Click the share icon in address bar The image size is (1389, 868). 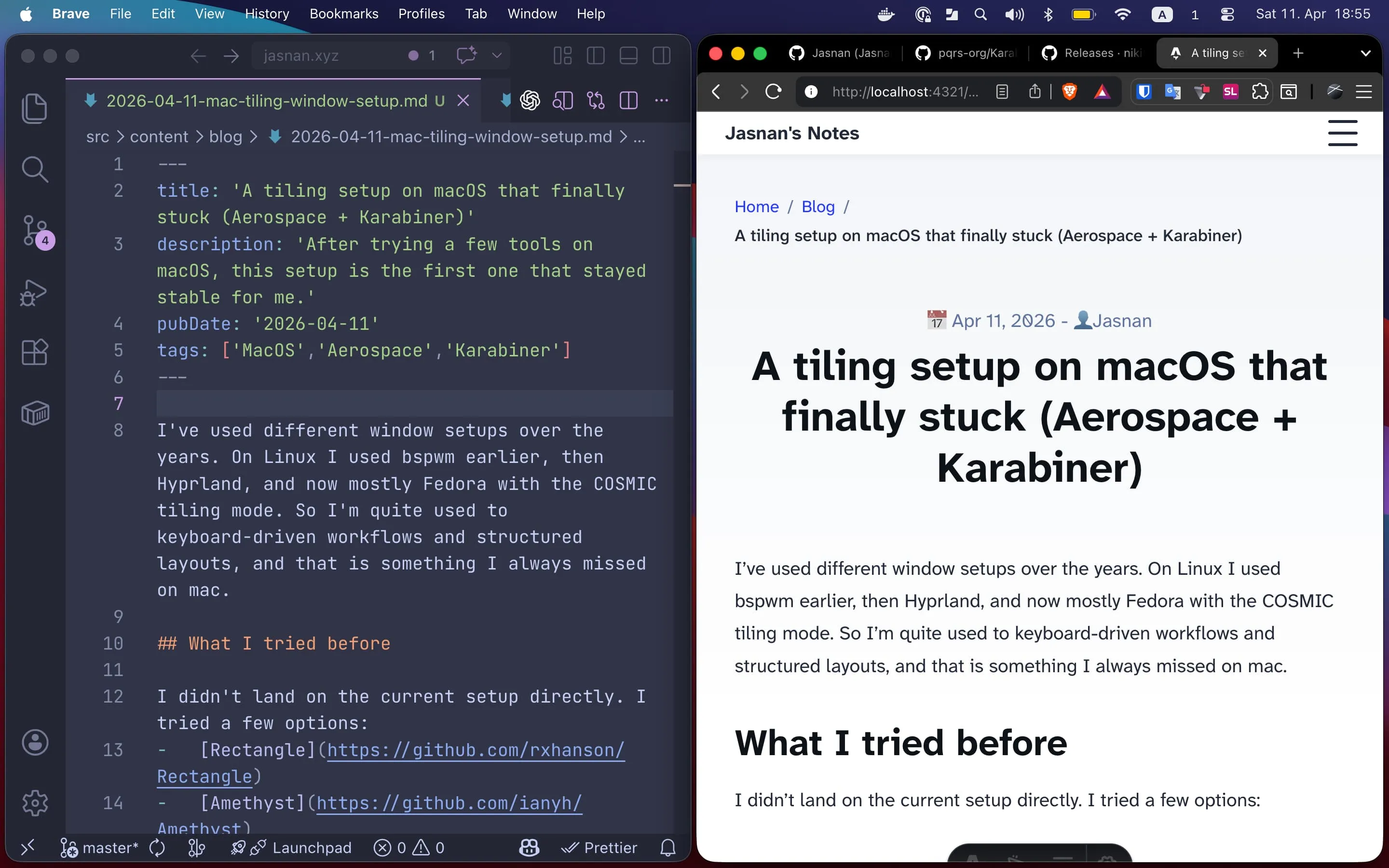(1035, 91)
